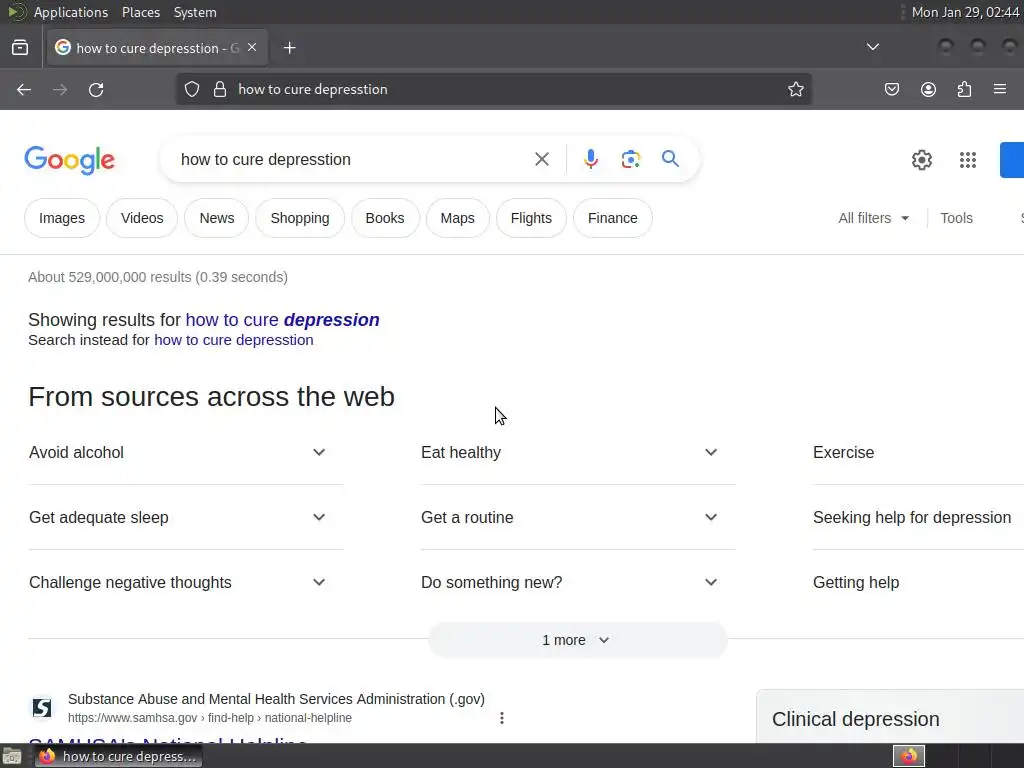Open search Tools
This screenshot has height=768, width=1024.
pyautogui.click(x=956, y=218)
